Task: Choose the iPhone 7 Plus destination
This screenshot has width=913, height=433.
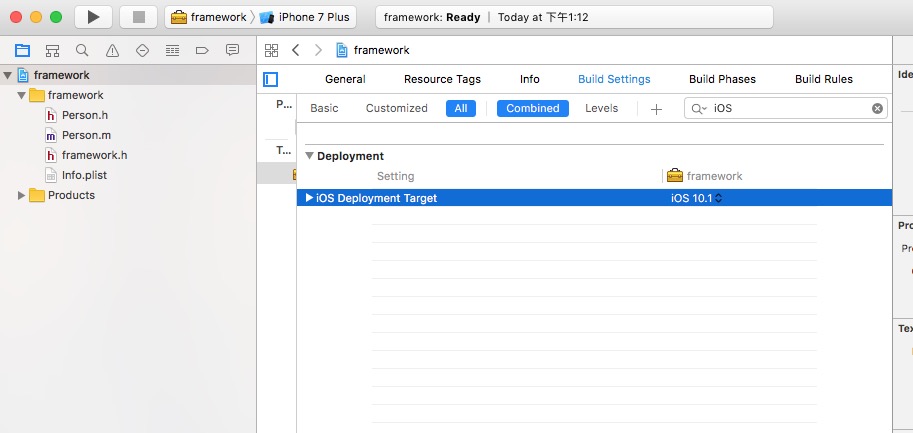Action: (x=305, y=17)
